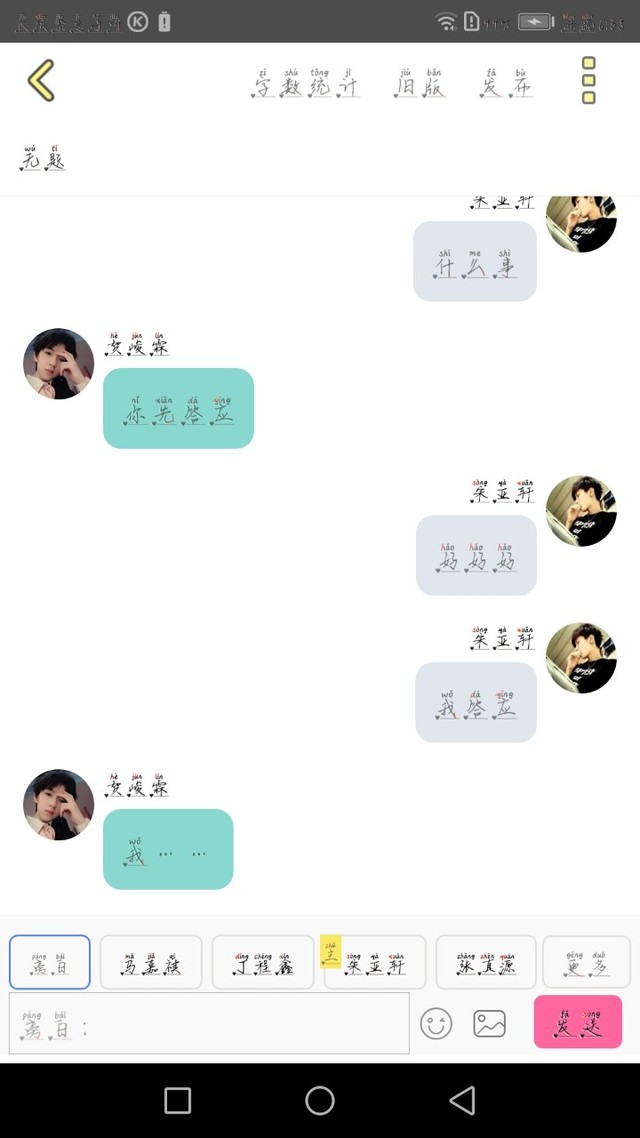
Task: Select 宋亚轩 as speaking character
Action: [x=374, y=962]
